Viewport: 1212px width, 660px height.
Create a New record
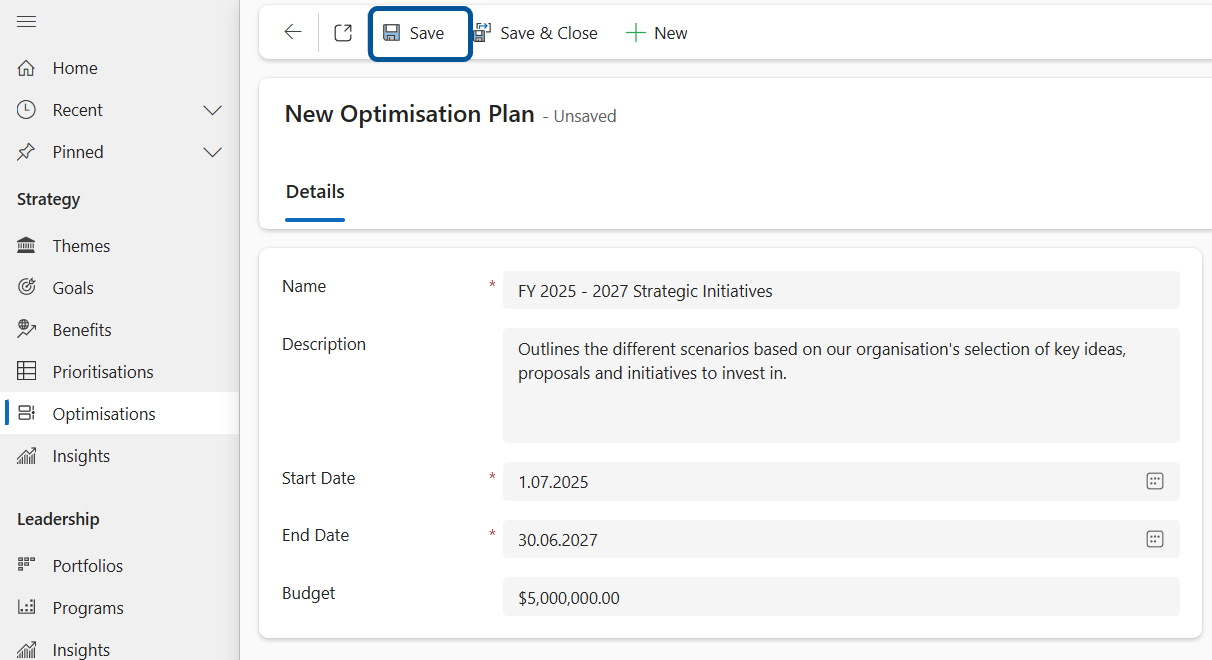click(657, 33)
